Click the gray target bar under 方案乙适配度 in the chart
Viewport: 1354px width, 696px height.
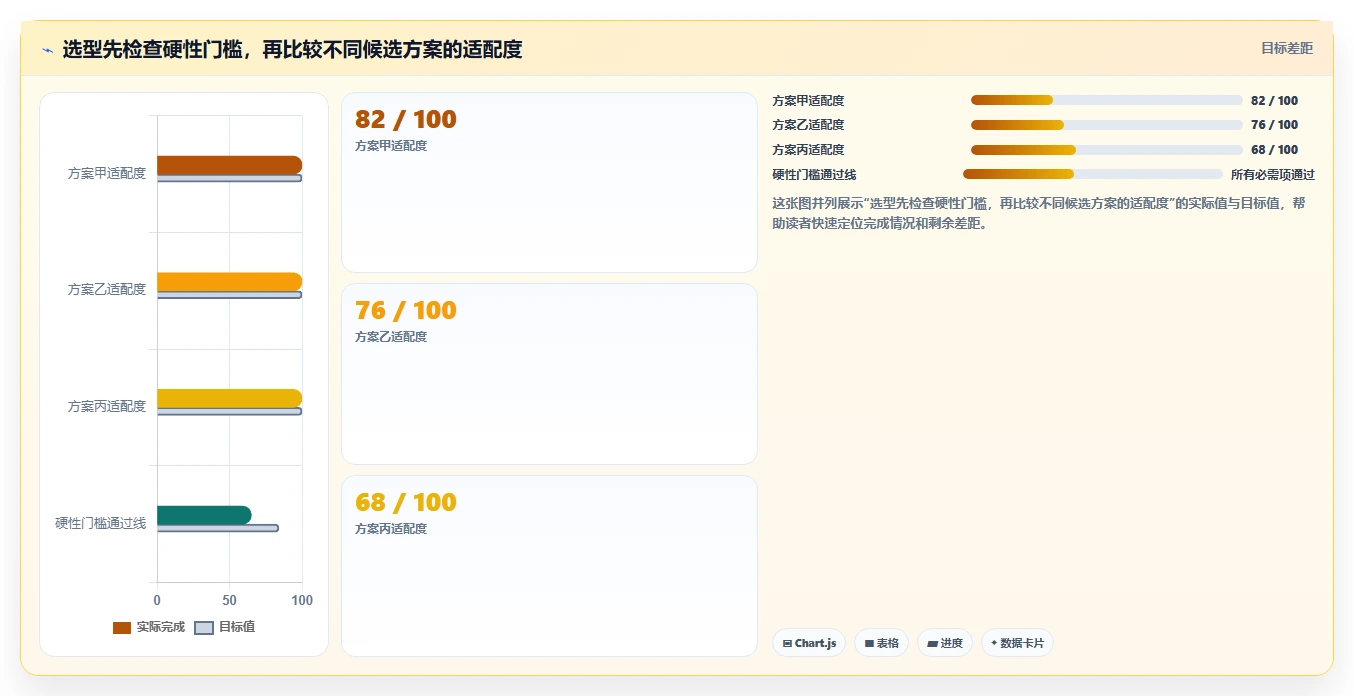tap(229, 295)
